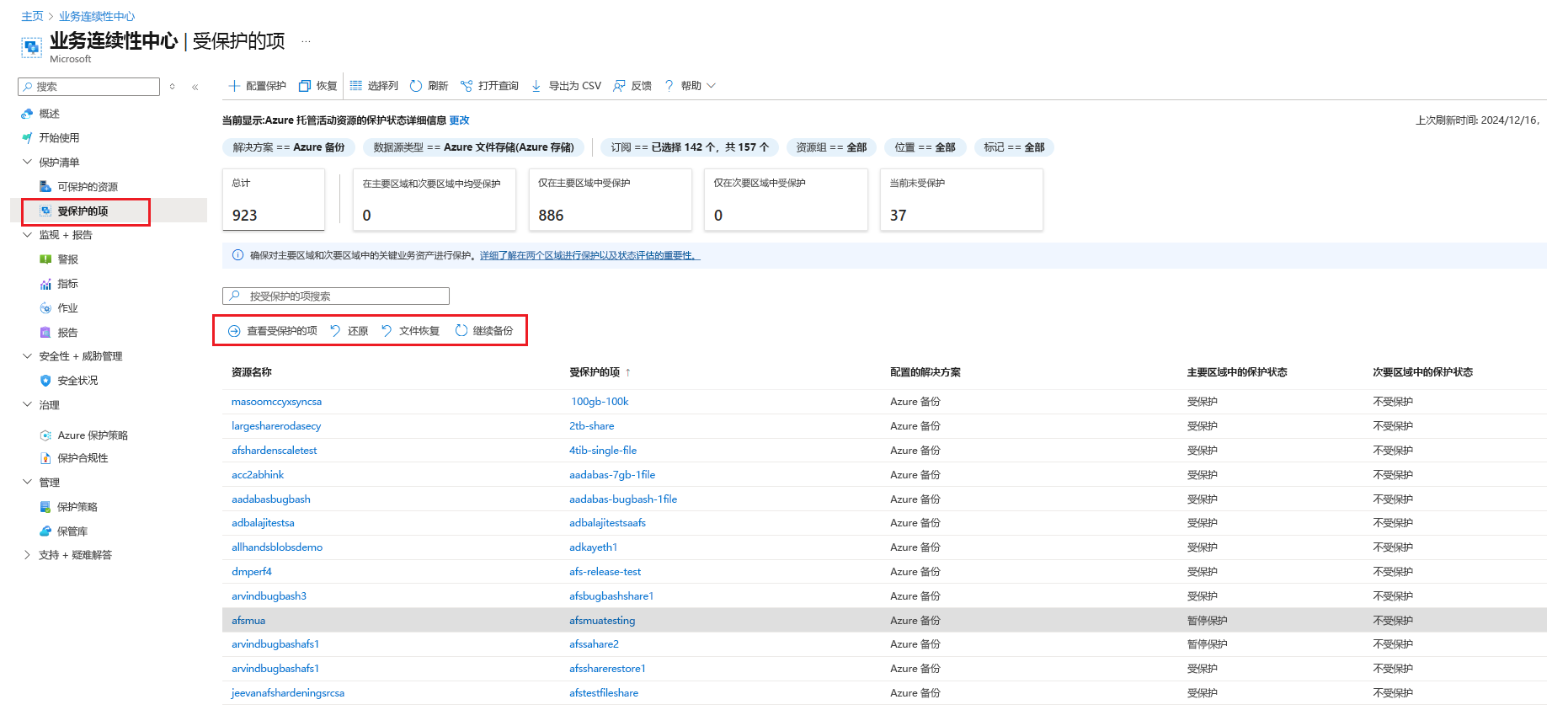Click the 更改 link
1568x710 pixels.
click(x=459, y=120)
